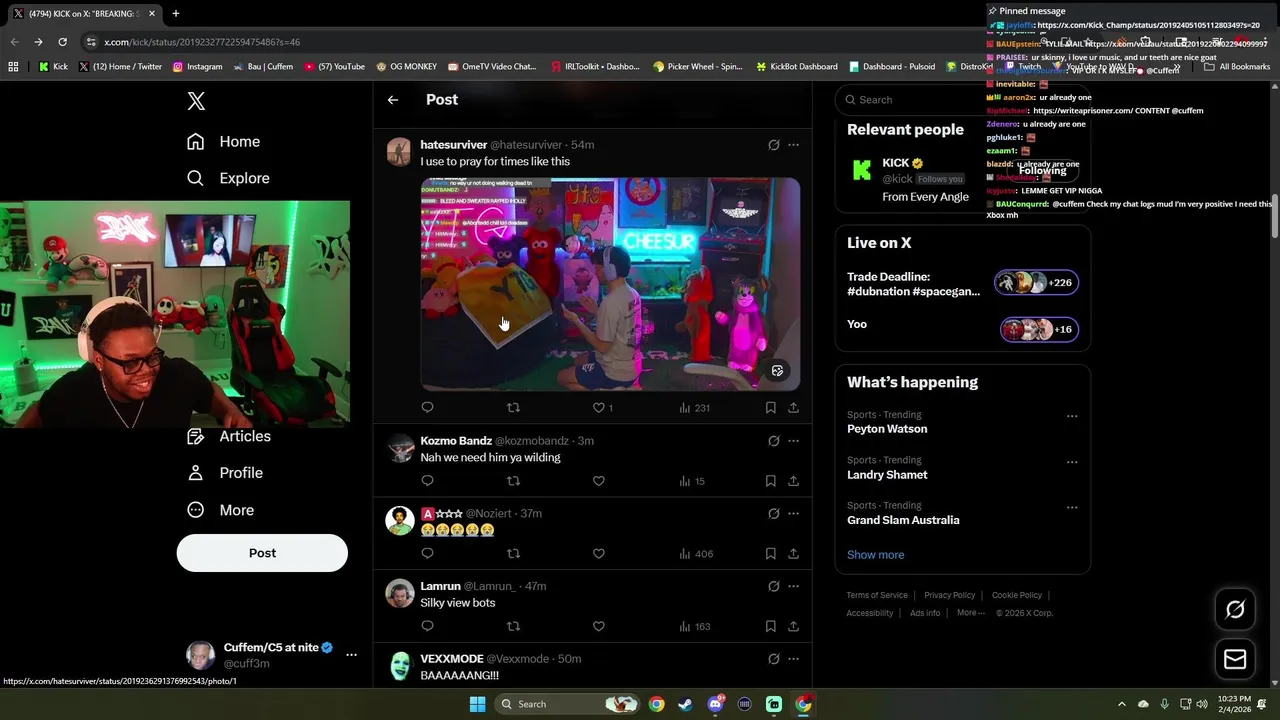Click the white Post button
Image resolution: width=1280 pixels, height=720 pixels.
point(262,553)
